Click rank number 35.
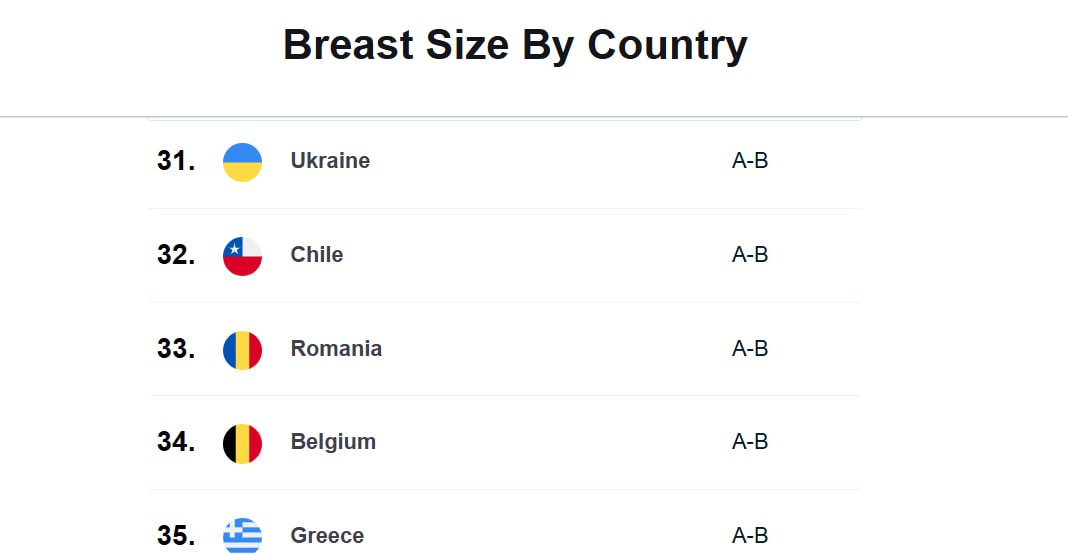The width and height of the screenshot is (1068, 554). click(176, 536)
